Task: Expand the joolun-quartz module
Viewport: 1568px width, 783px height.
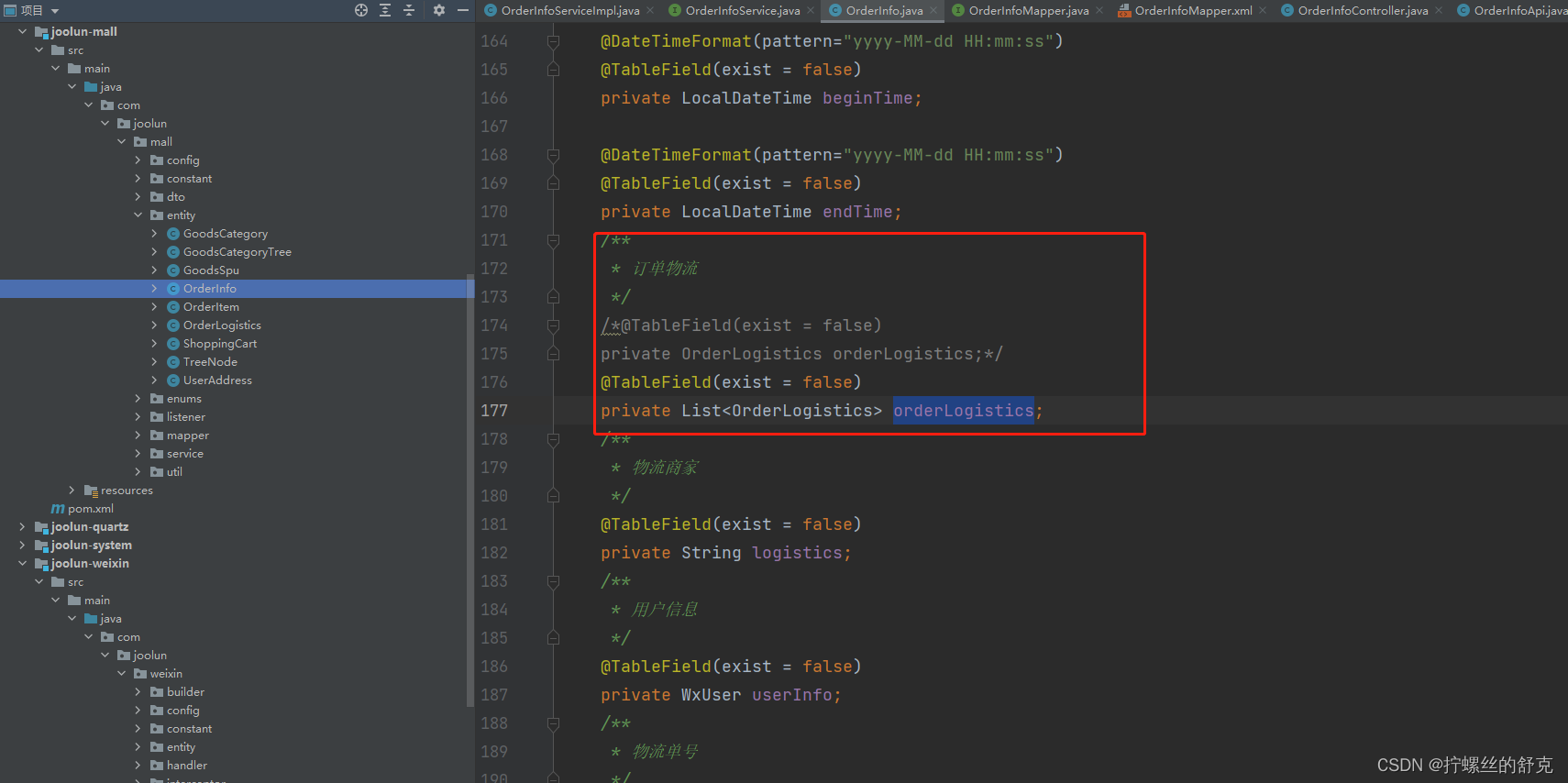Action: click(x=23, y=527)
